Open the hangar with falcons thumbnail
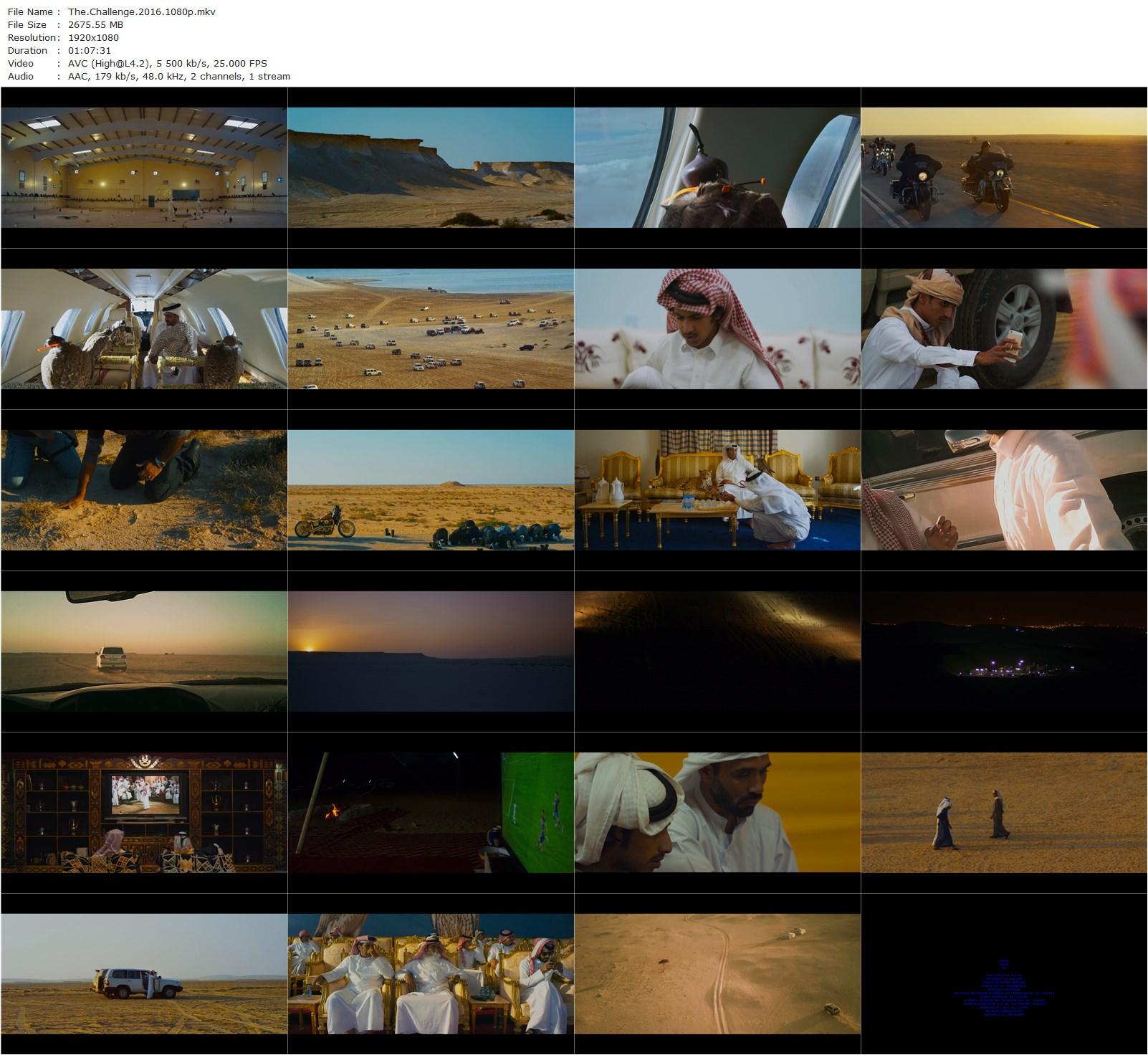The height and width of the screenshot is (1055, 1148). click(143, 168)
